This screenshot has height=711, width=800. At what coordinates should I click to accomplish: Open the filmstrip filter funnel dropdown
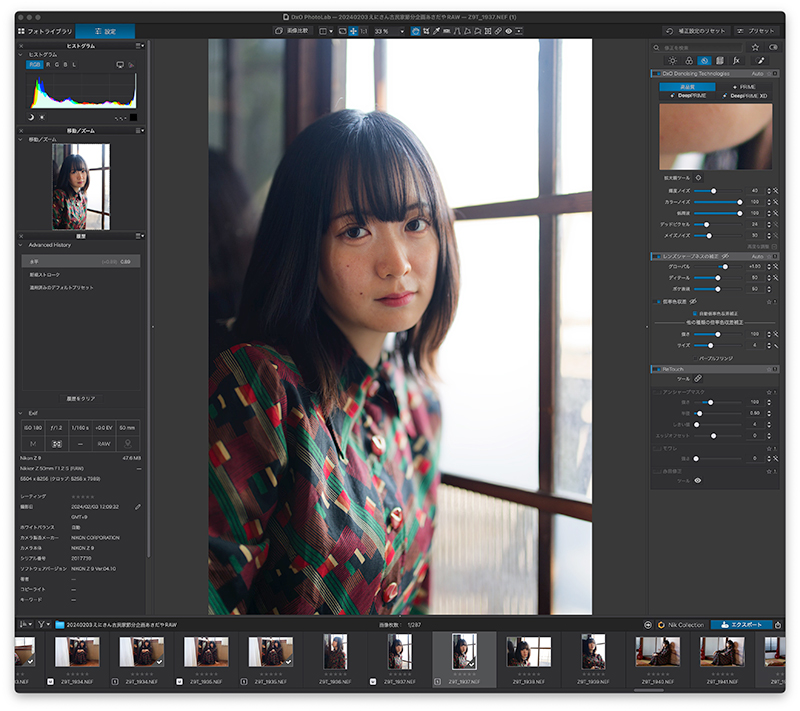tap(43, 624)
